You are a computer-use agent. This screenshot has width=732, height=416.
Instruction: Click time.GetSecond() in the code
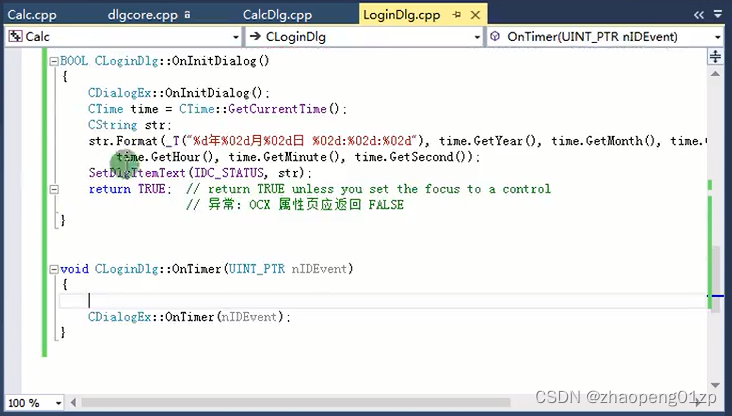pos(413,156)
